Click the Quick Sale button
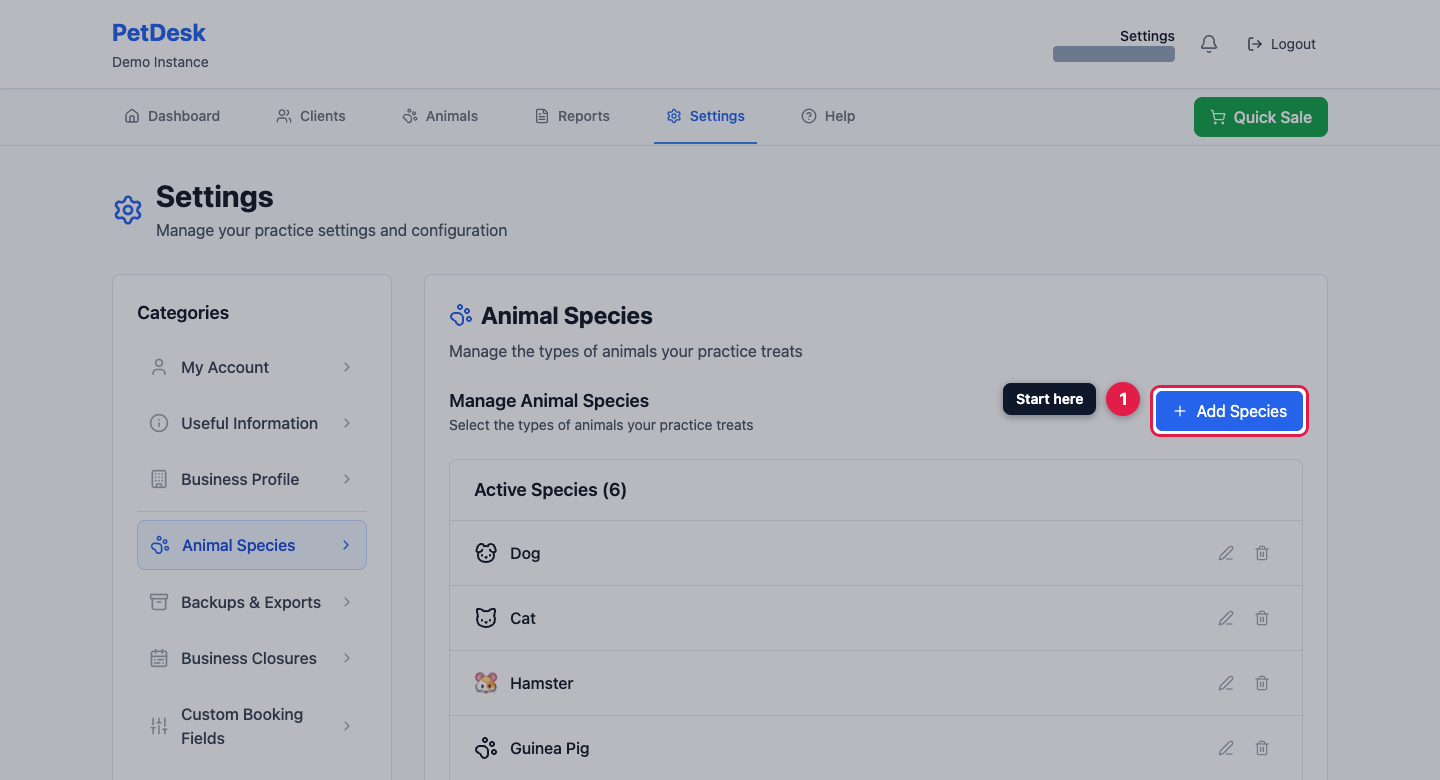This screenshot has height=780, width=1440. coord(1261,117)
